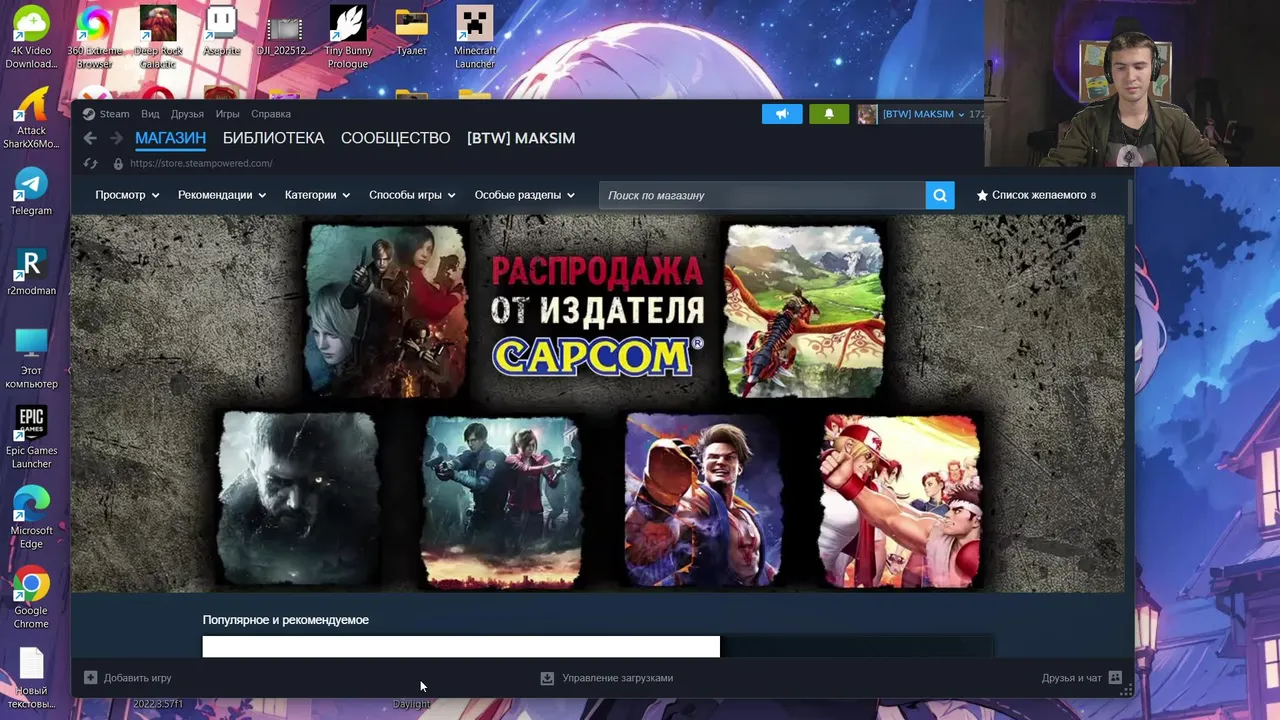Open 4K Video Downloader desktop icon
Viewport: 1280px width, 720px height.
(31, 38)
